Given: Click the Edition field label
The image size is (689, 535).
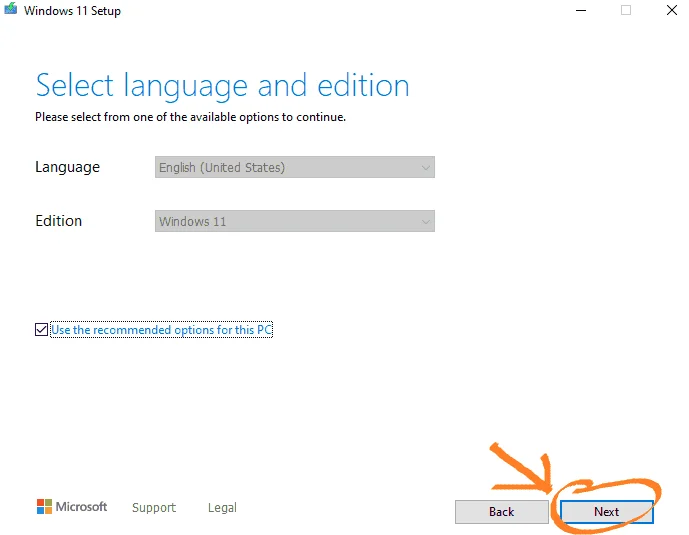Looking at the screenshot, I should coord(58,221).
